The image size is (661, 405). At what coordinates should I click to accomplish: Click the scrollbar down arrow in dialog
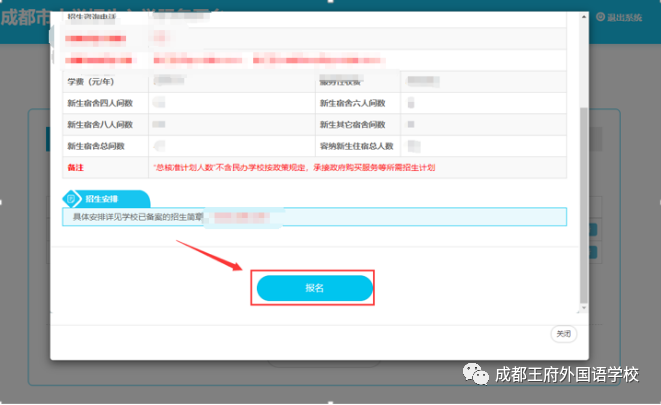click(583, 308)
